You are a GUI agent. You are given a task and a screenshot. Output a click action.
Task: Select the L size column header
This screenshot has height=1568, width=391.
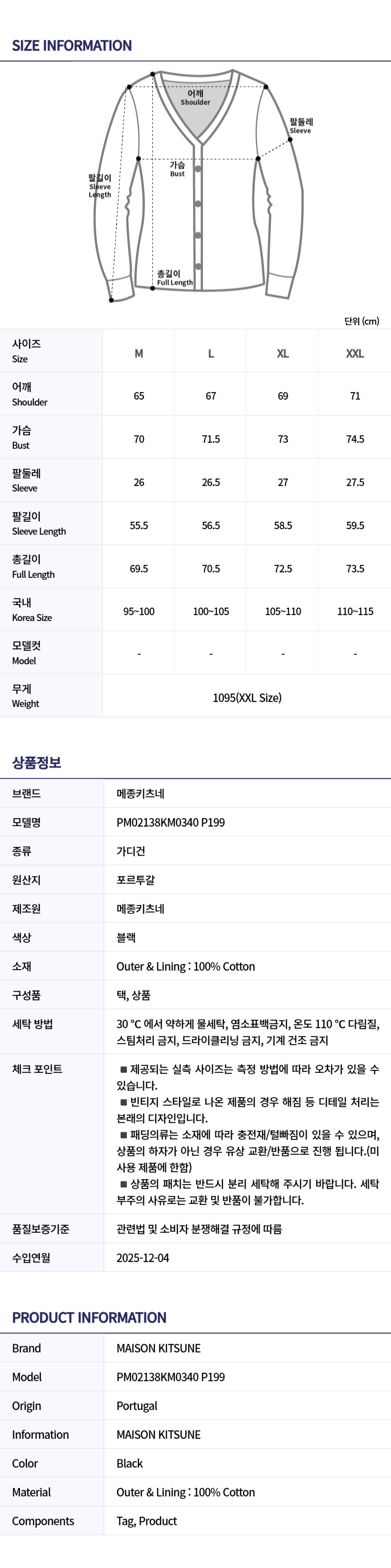click(x=211, y=354)
